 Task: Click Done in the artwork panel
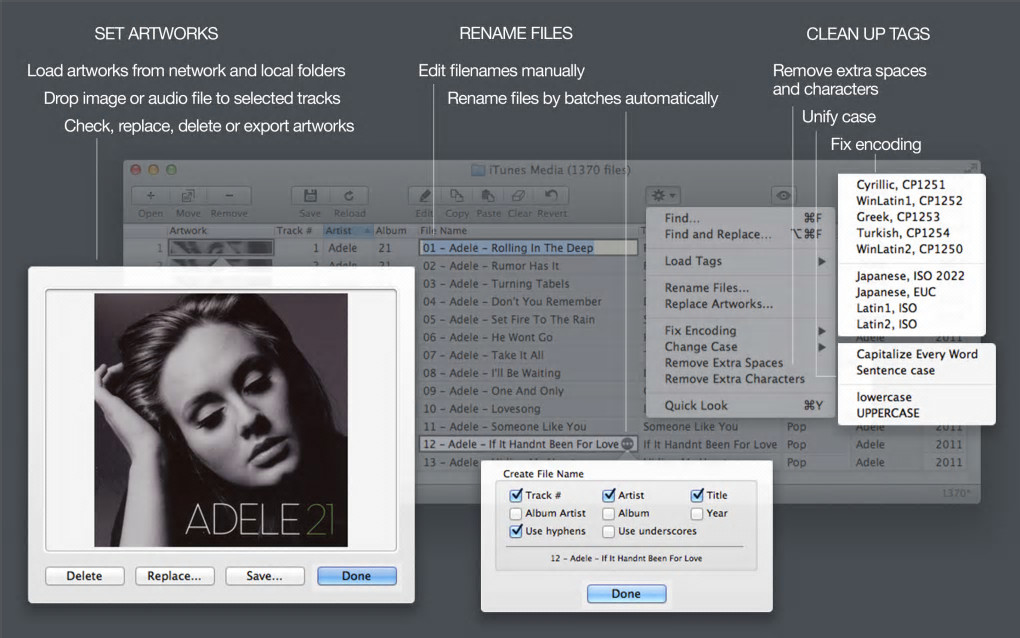click(x=356, y=576)
